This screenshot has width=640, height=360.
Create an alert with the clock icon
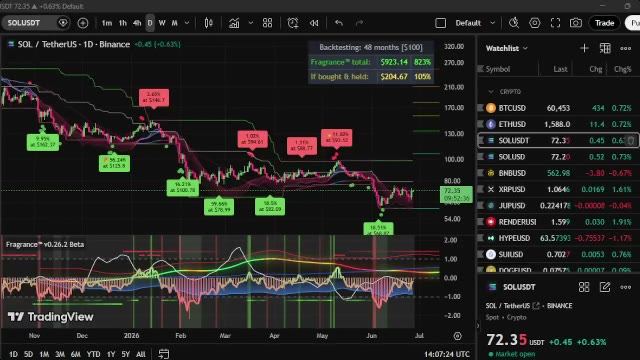pyautogui.click(x=293, y=23)
